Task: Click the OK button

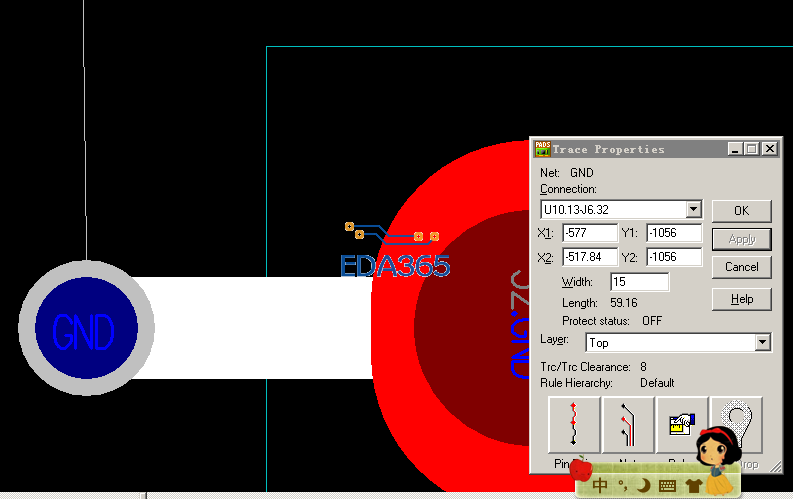Action: tap(741, 210)
